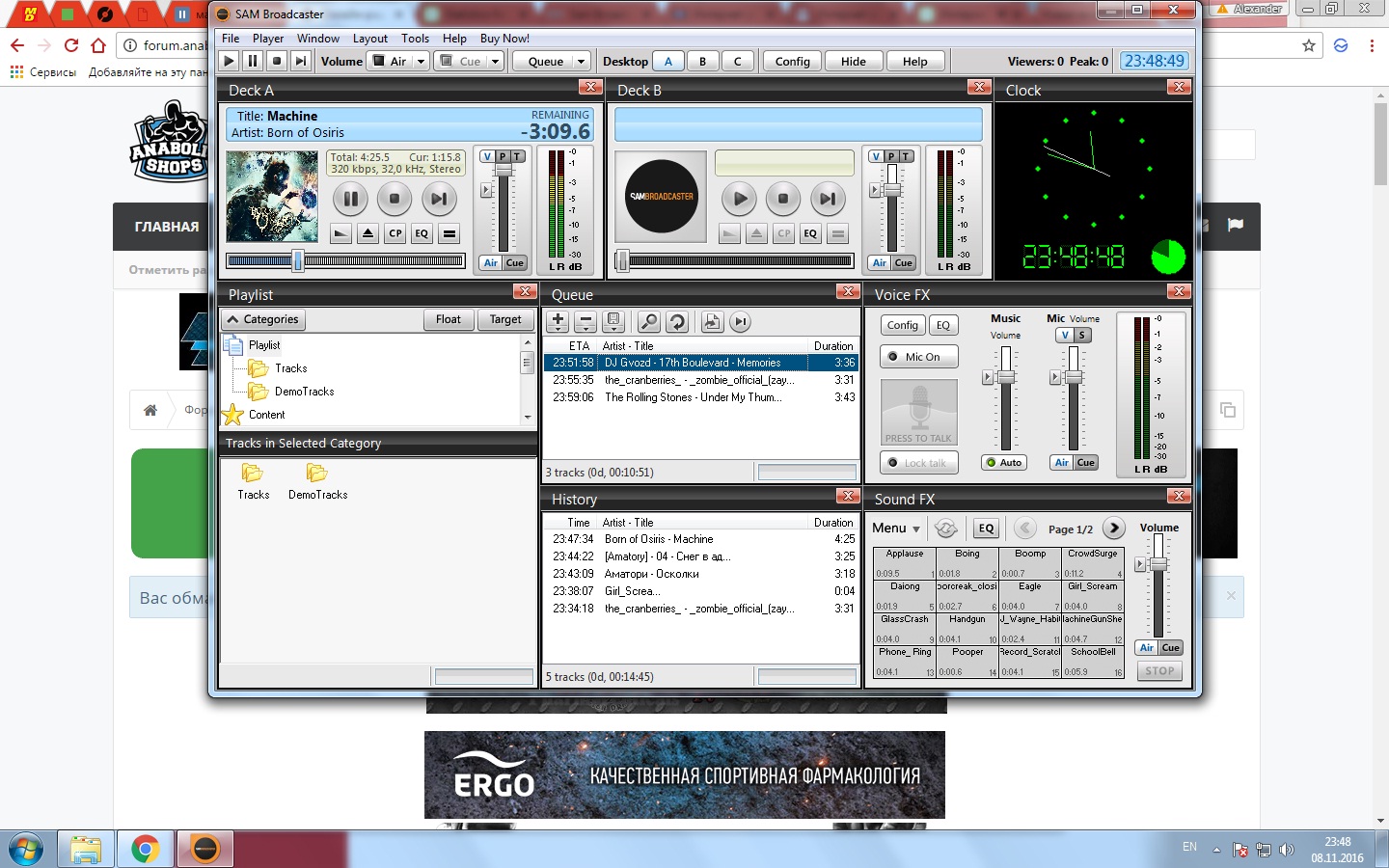The image size is (1389, 868).
Task: Add a track to the Queue
Action: click(558, 322)
